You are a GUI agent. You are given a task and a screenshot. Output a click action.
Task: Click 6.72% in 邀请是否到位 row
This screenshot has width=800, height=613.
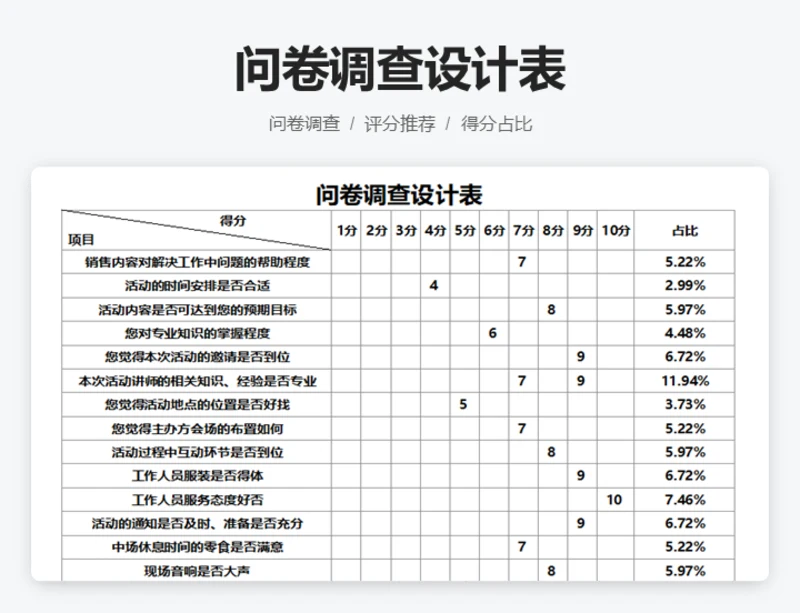(685, 356)
